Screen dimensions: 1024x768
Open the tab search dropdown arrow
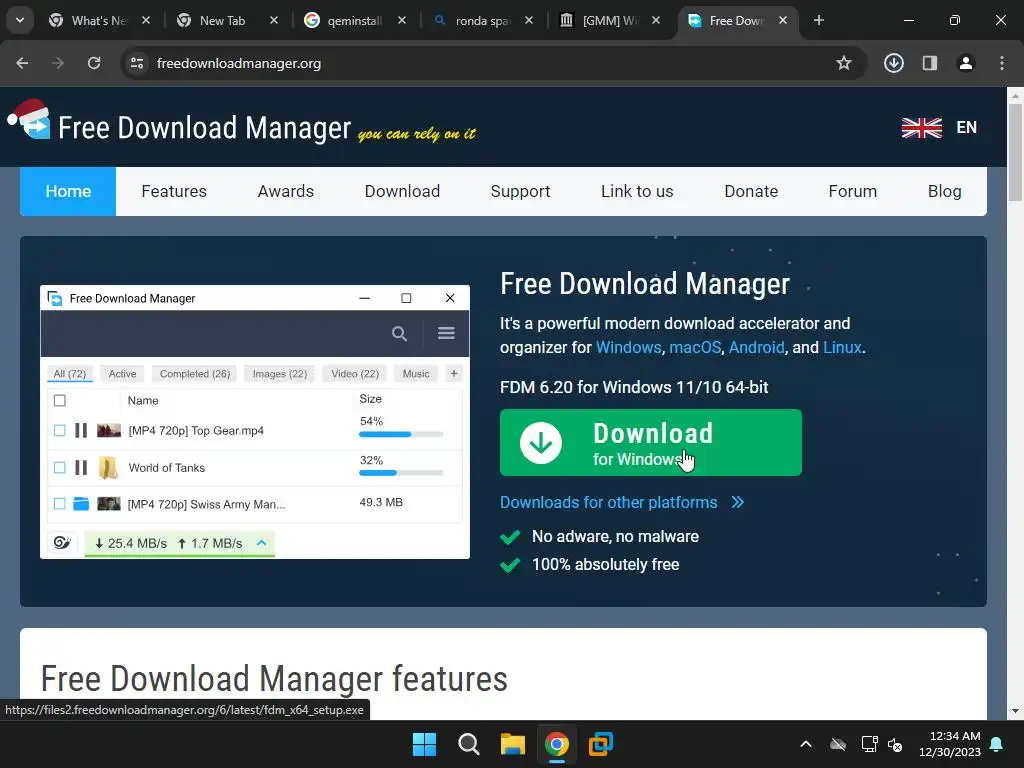pos(20,20)
